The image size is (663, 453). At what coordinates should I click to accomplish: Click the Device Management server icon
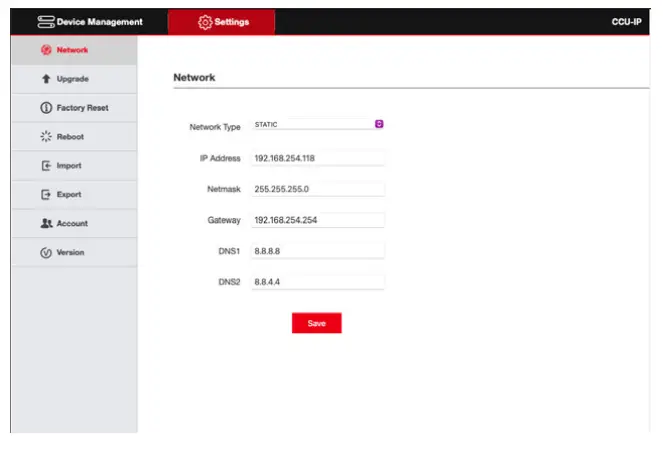click(46, 22)
